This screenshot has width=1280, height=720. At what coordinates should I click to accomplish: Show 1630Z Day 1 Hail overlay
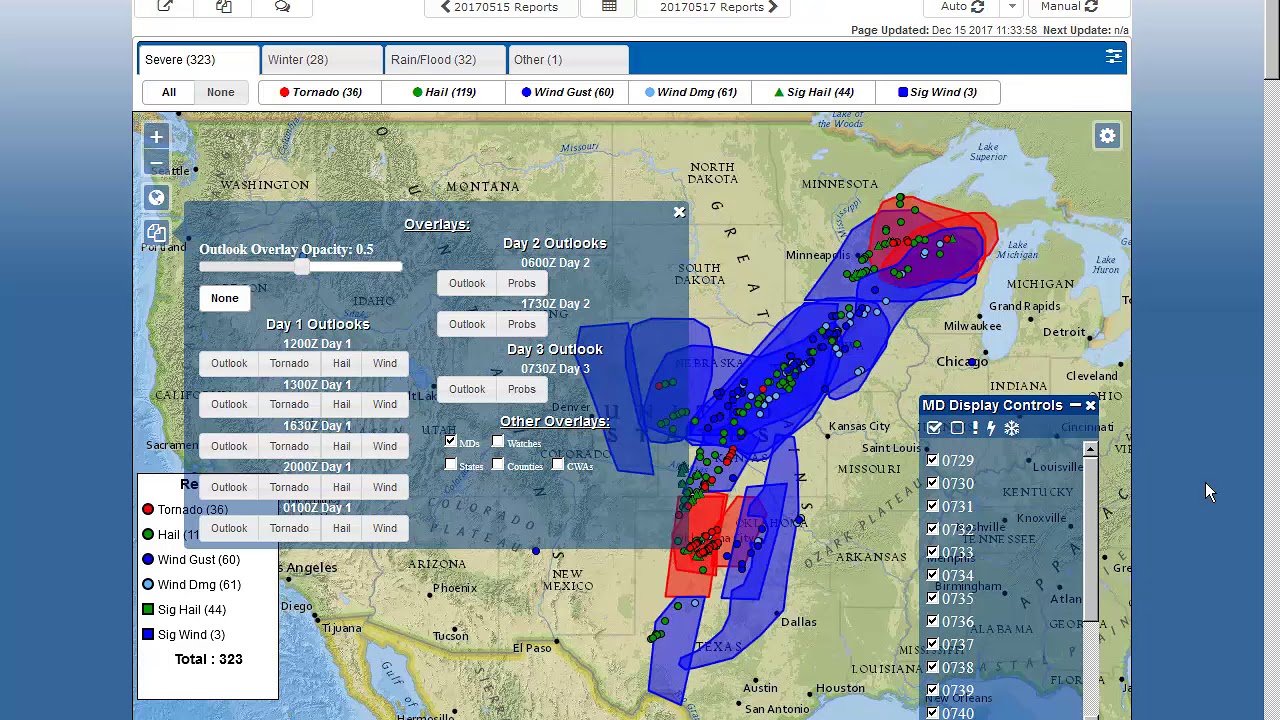click(x=342, y=446)
